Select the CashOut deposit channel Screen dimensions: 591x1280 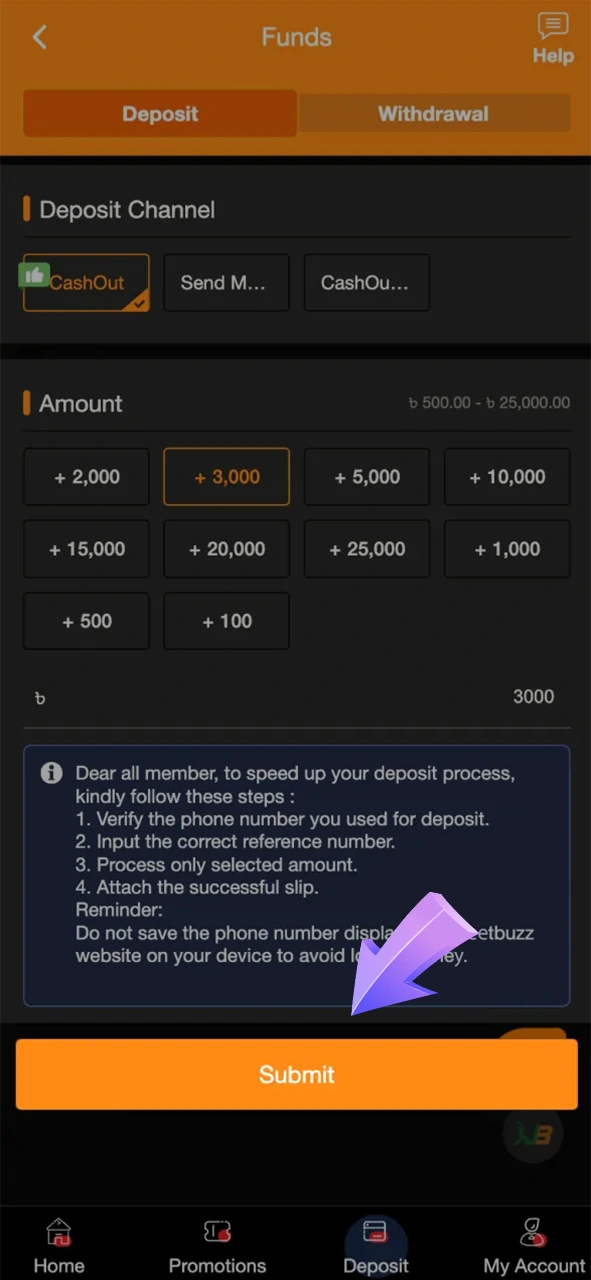(x=86, y=283)
